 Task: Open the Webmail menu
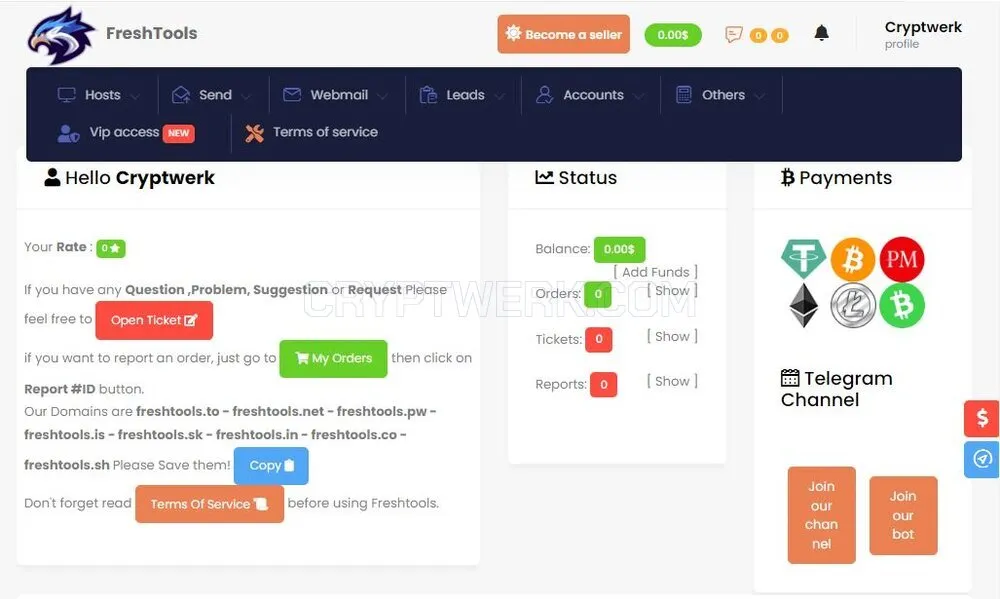pos(339,95)
